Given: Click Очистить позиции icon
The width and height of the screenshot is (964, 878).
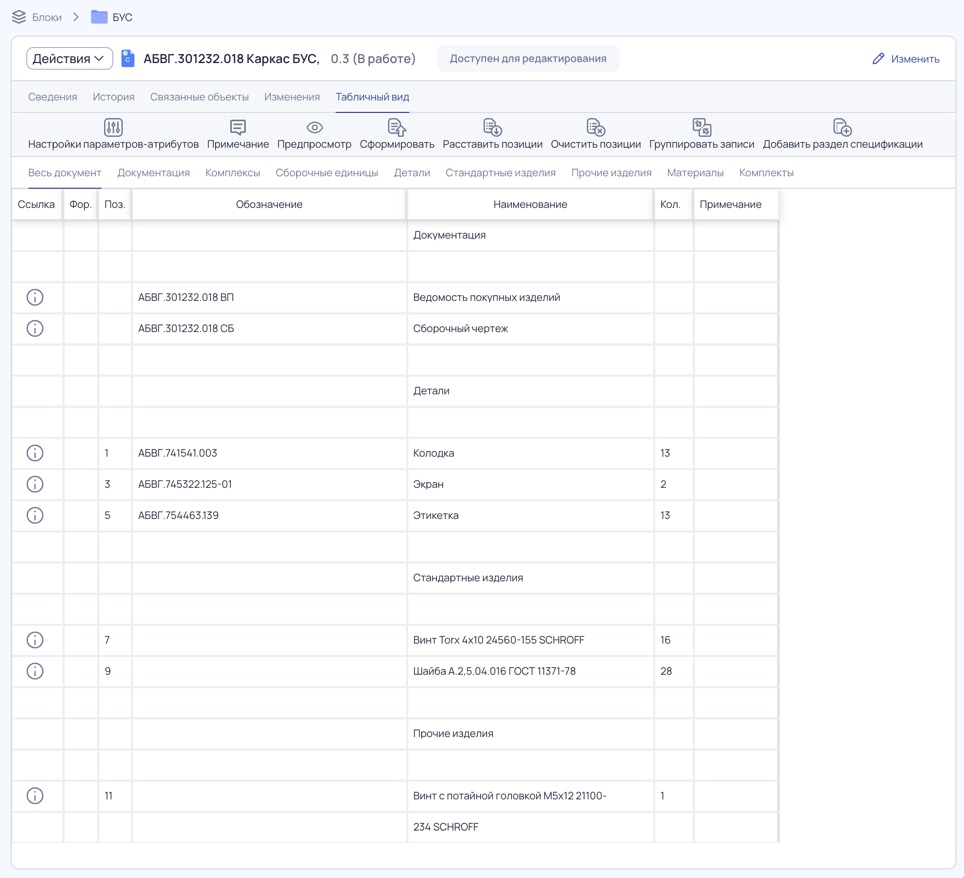Looking at the screenshot, I should coord(596,127).
